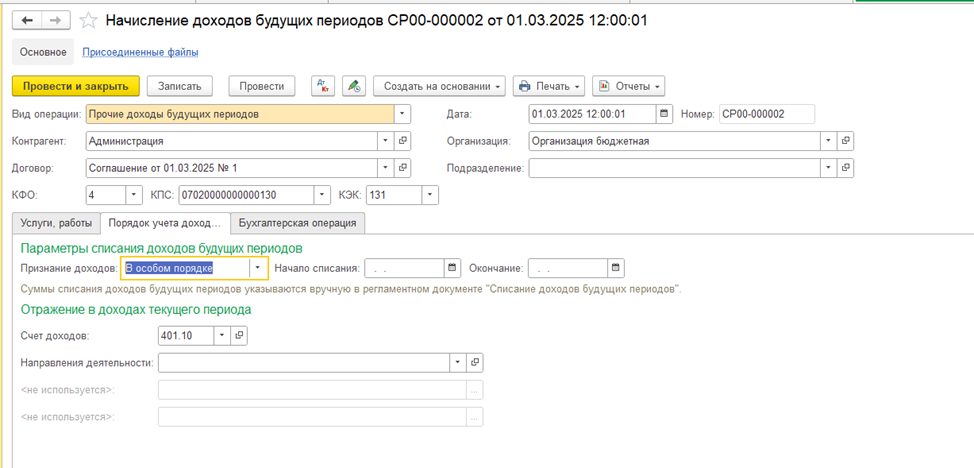This screenshot has height=468, width=974.
Task: Click the Договор field Соглашение
Action: pyautogui.click(x=232, y=168)
